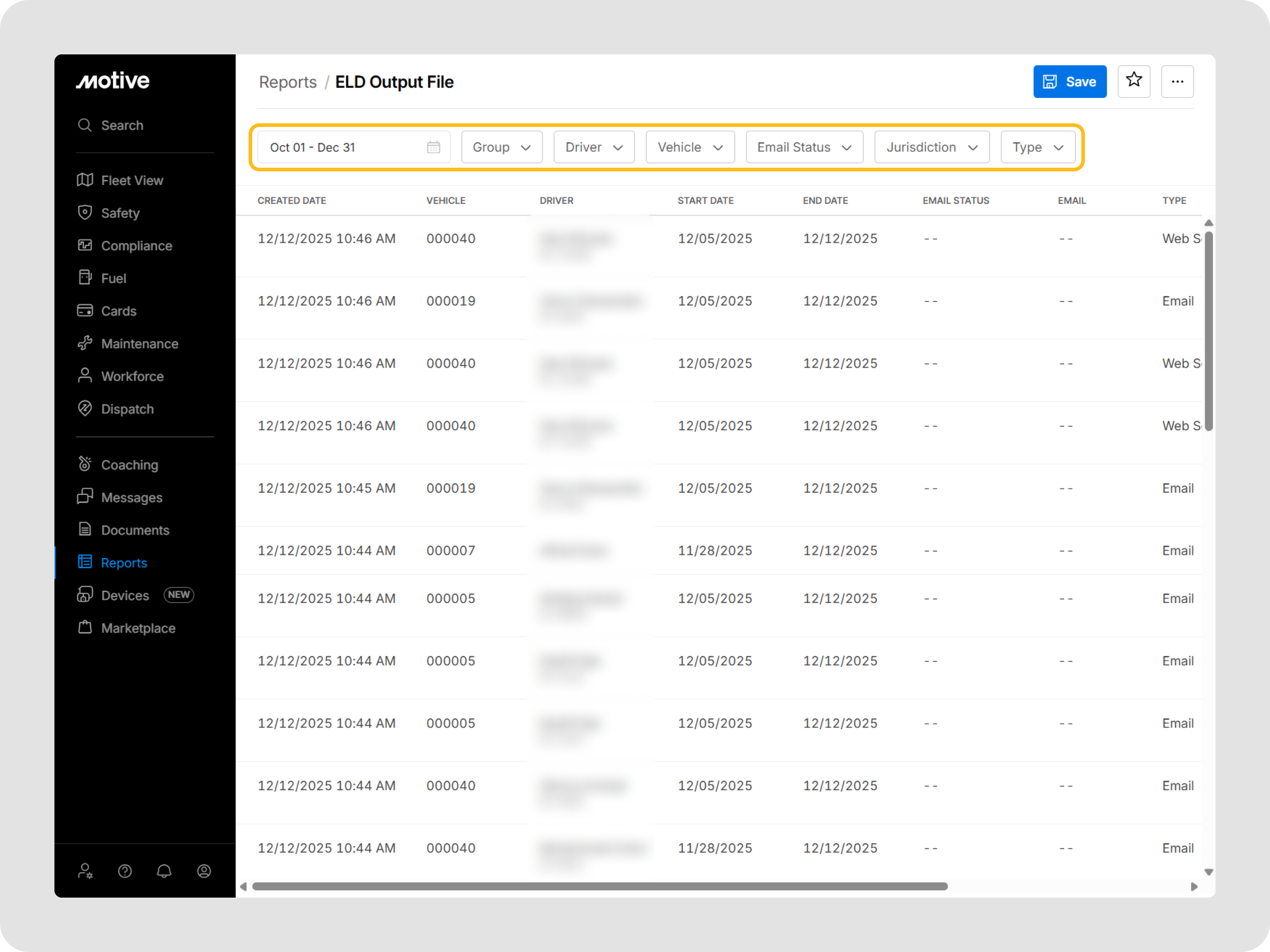Click the calendar icon in date field
Image resolution: width=1270 pixels, height=952 pixels.
pyautogui.click(x=433, y=147)
